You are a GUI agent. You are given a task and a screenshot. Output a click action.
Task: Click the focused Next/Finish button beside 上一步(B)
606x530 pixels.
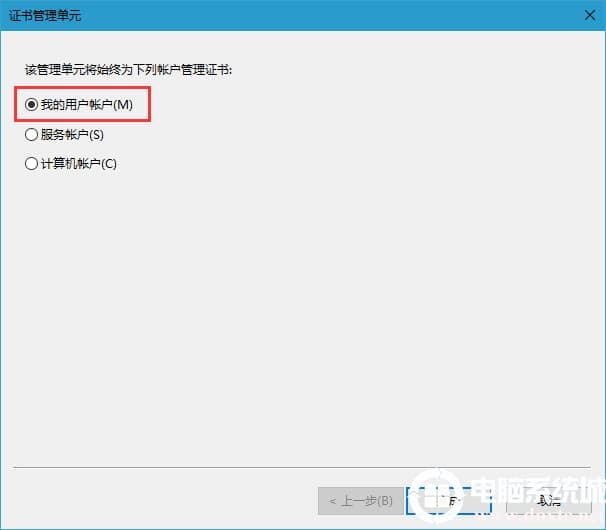point(448,501)
